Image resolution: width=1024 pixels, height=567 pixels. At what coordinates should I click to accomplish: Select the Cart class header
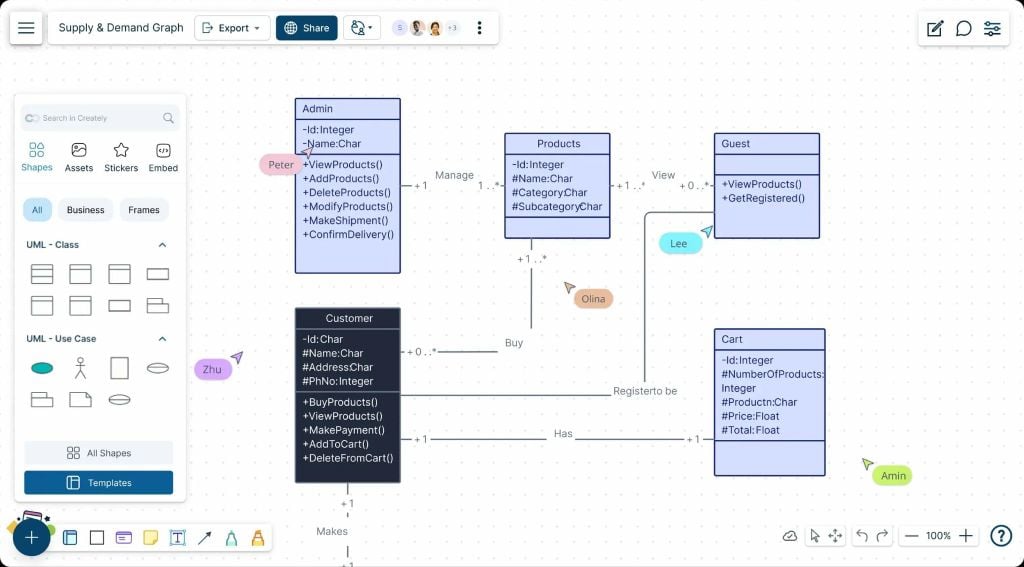pos(769,340)
